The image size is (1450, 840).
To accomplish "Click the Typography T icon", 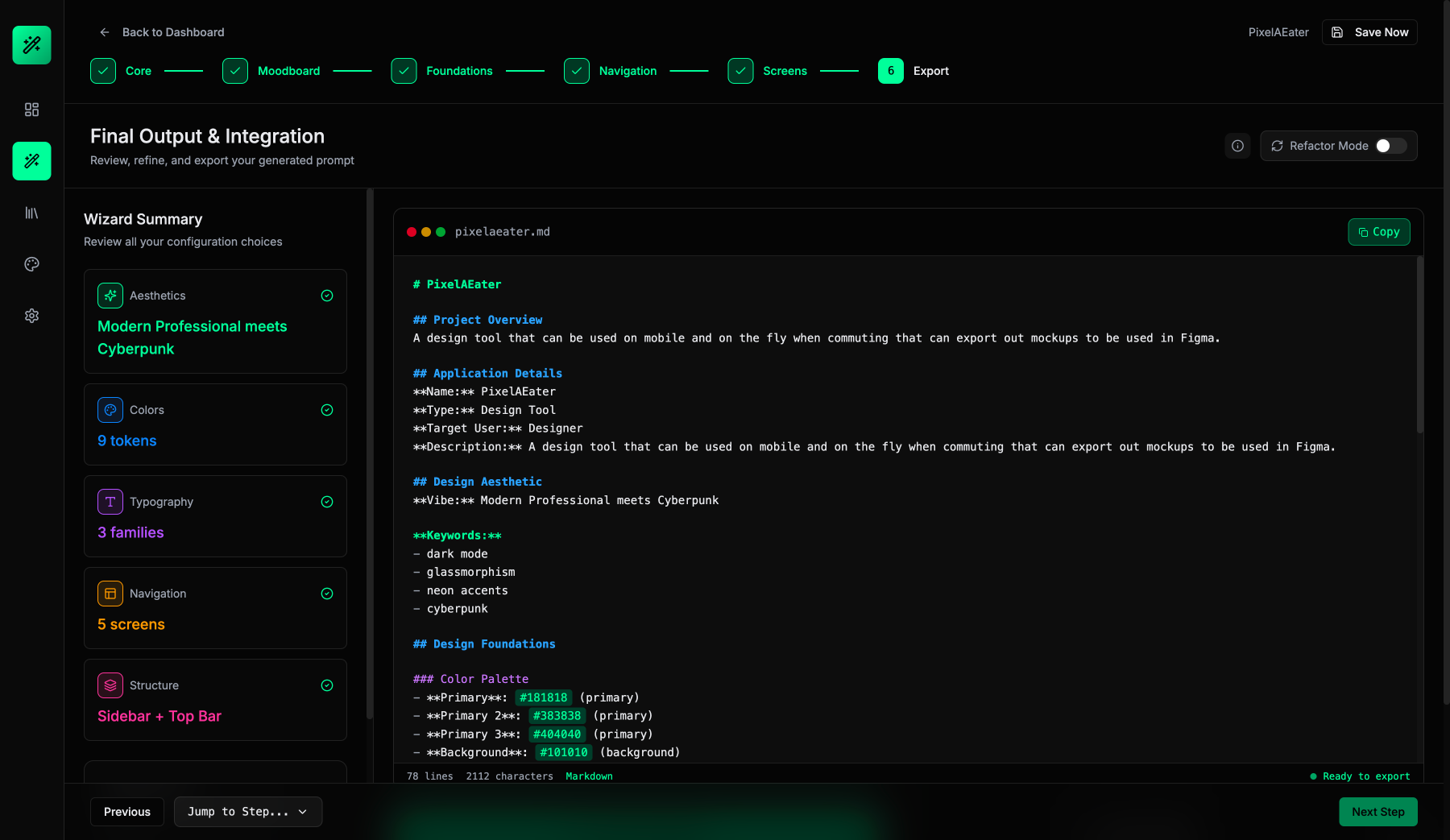I will tap(110, 502).
